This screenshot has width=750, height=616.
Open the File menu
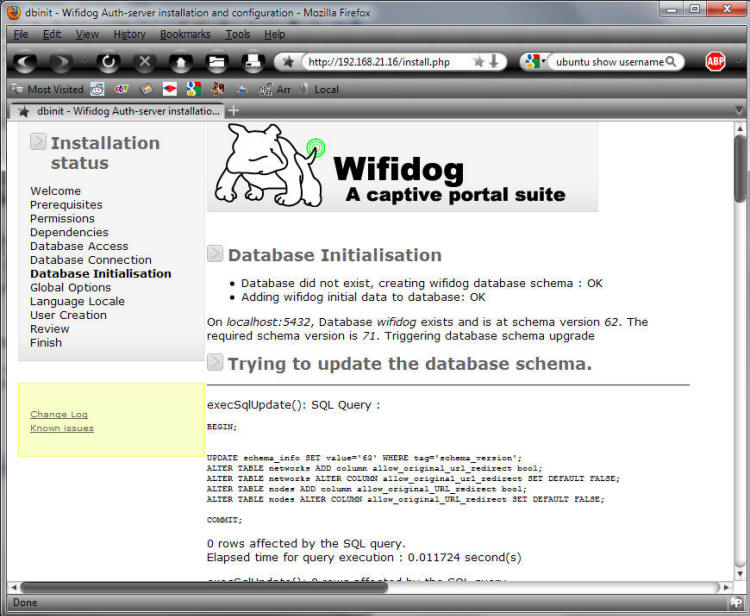21,34
